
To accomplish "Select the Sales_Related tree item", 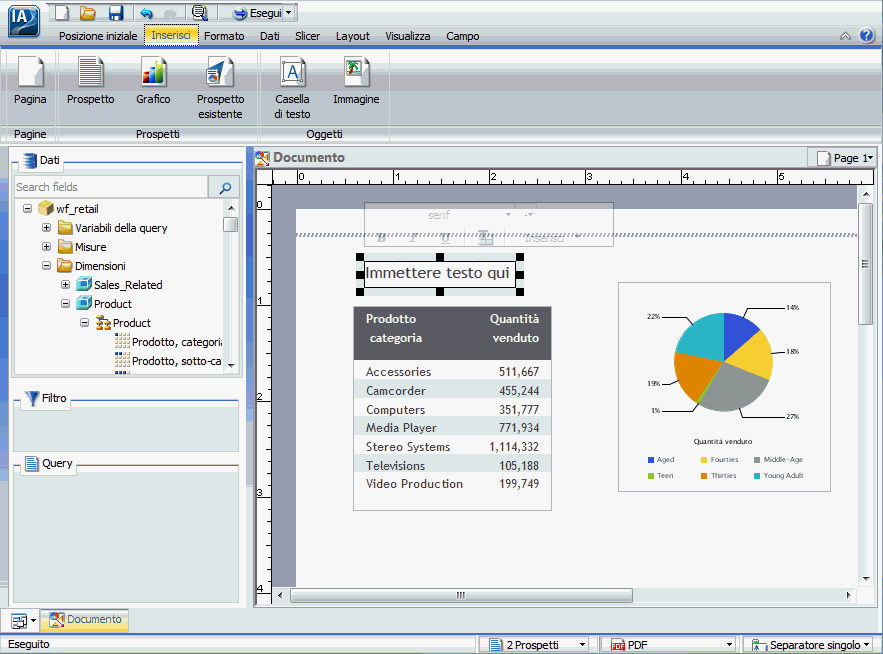I will (128, 285).
